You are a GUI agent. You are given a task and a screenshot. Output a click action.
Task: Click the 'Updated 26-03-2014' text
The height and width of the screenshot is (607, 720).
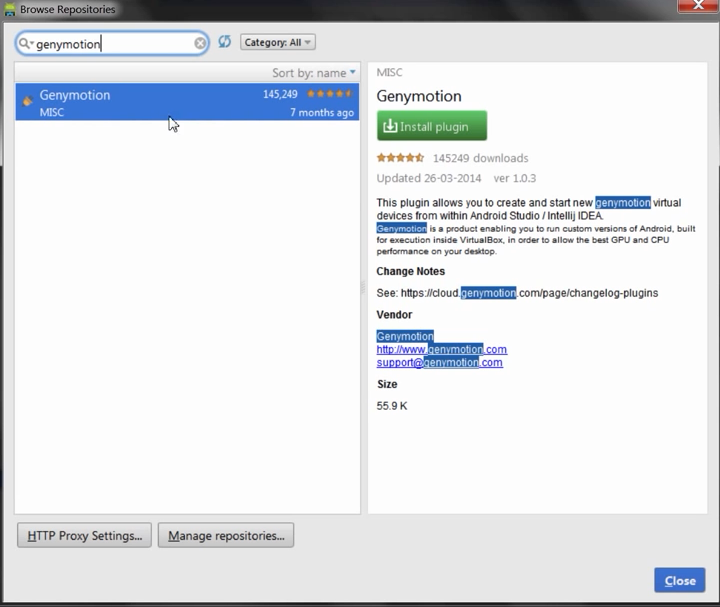tap(429, 178)
